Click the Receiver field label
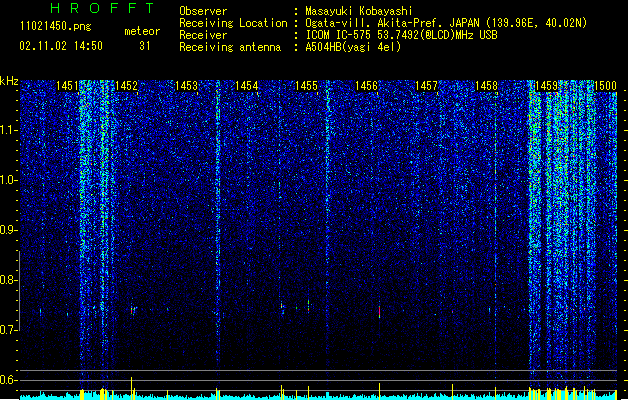Screen dimensions: 629x400 pyautogui.click(x=203, y=35)
